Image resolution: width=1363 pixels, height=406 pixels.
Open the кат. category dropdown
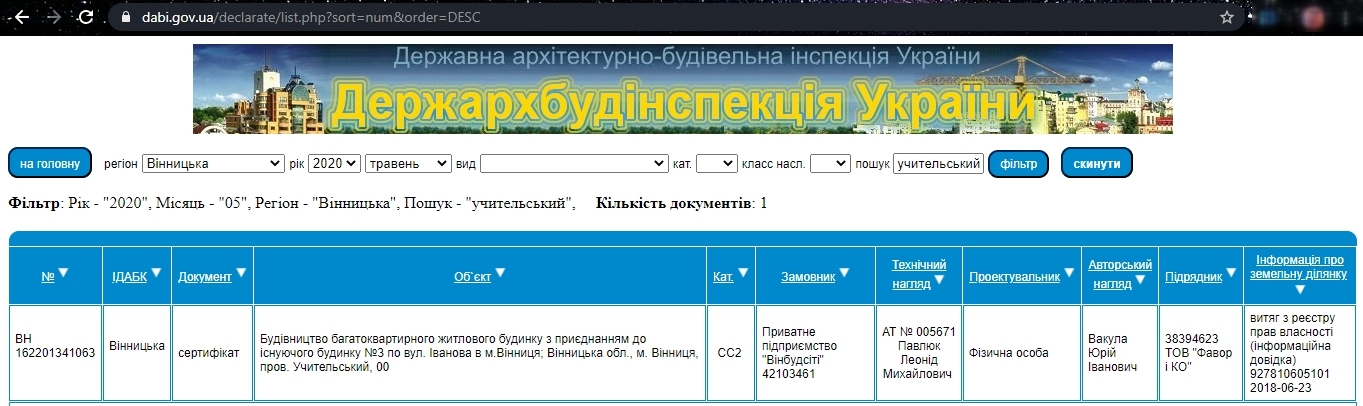(716, 163)
